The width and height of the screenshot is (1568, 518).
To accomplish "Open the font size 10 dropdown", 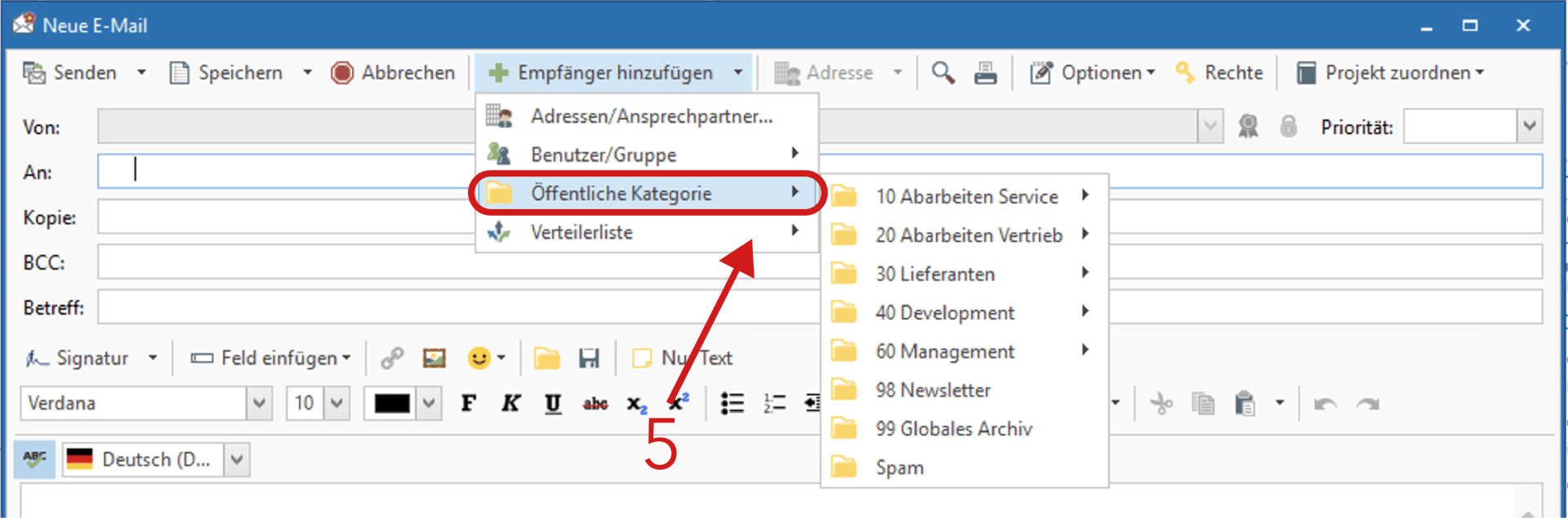I will (337, 403).
